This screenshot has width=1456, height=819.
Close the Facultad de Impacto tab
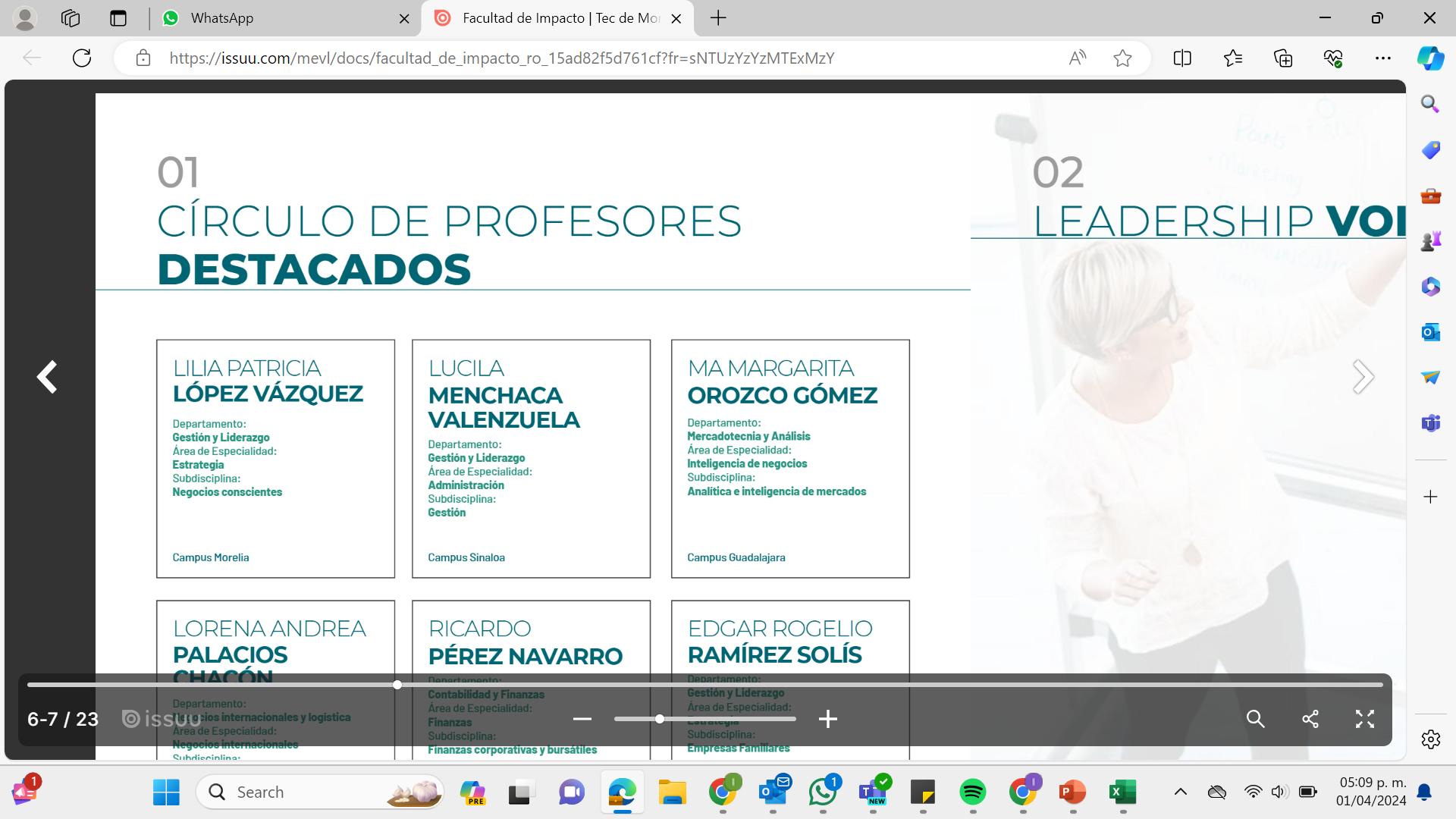pyautogui.click(x=677, y=19)
